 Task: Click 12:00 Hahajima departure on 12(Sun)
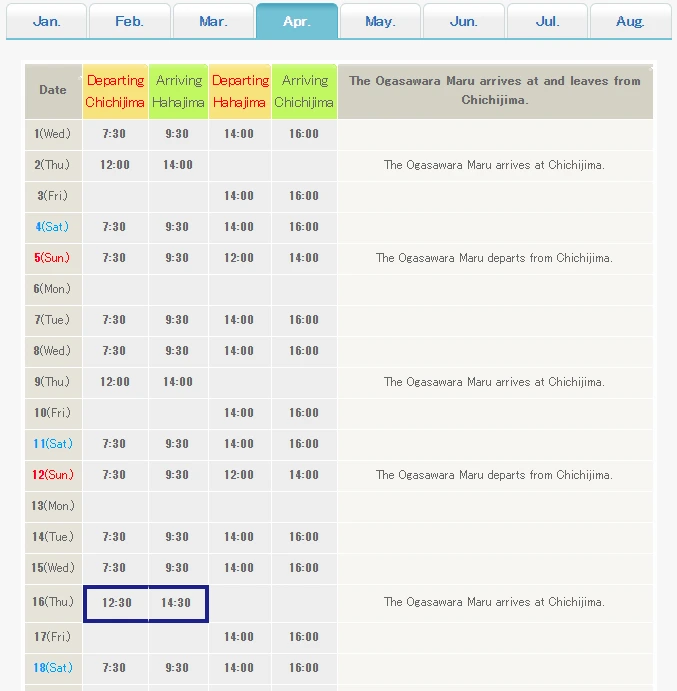[x=239, y=475]
